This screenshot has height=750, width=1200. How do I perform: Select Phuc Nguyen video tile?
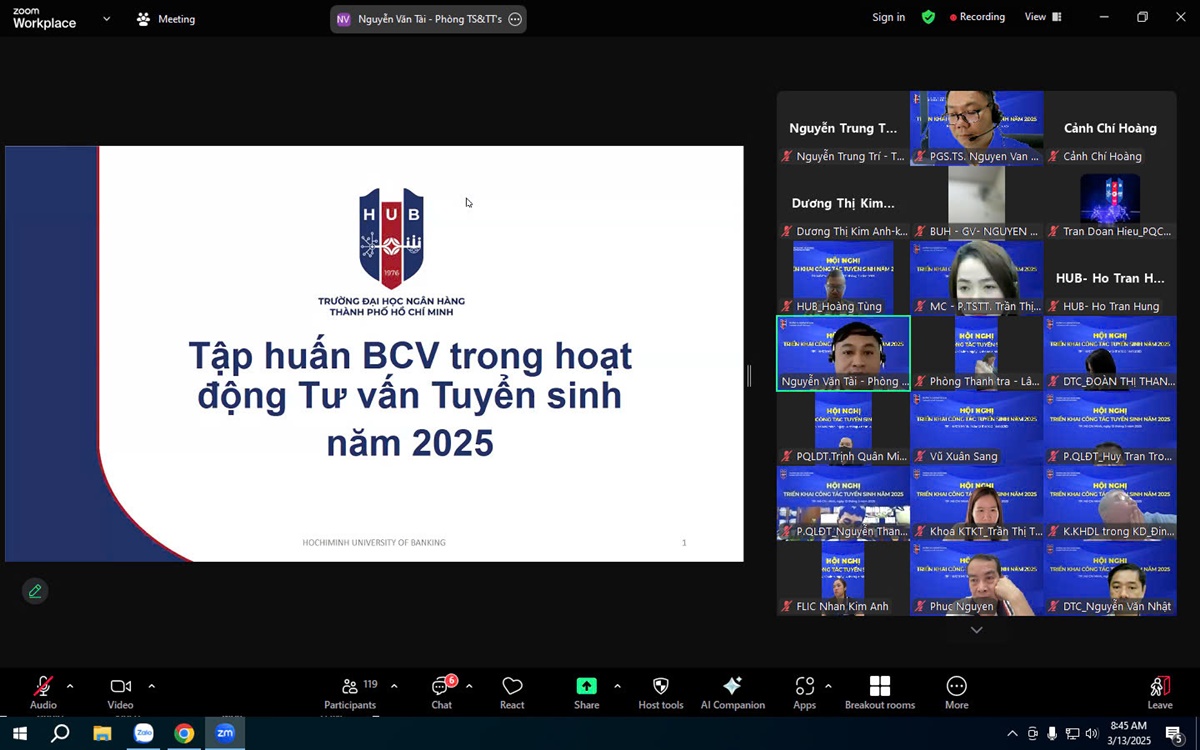click(x=977, y=578)
